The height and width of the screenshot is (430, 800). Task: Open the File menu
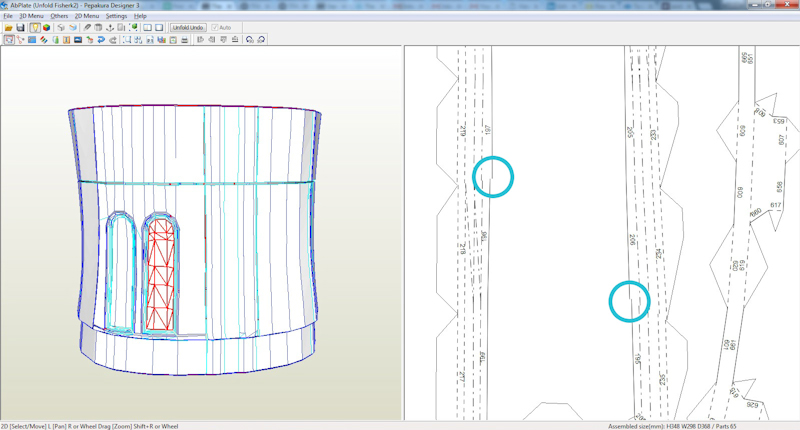[8, 16]
